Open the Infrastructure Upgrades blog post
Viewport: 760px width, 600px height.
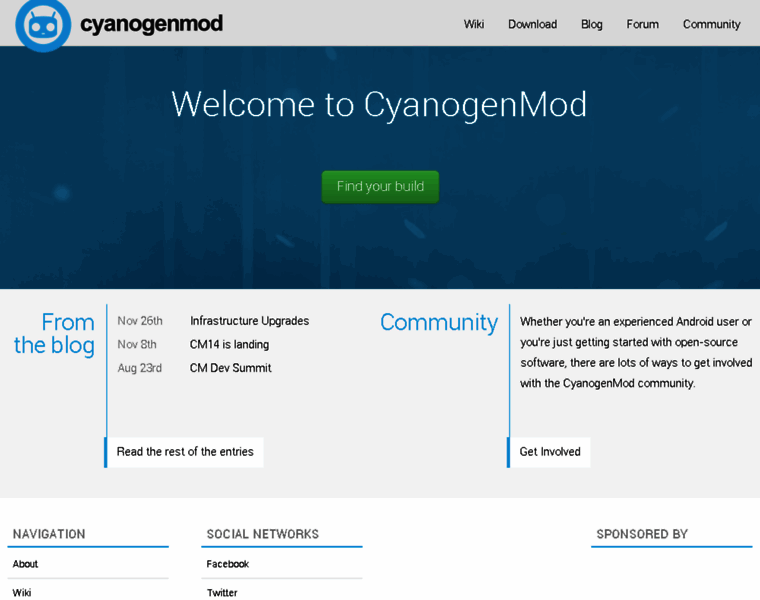[249, 321]
